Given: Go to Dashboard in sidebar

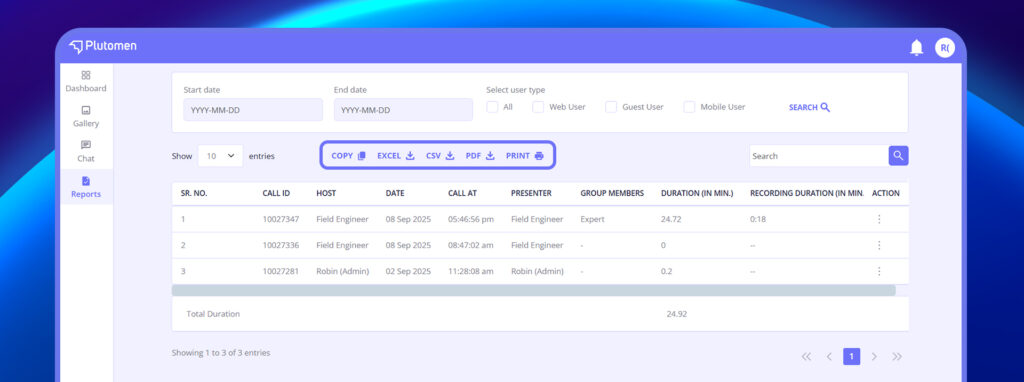Looking at the screenshot, I should 86,82.
